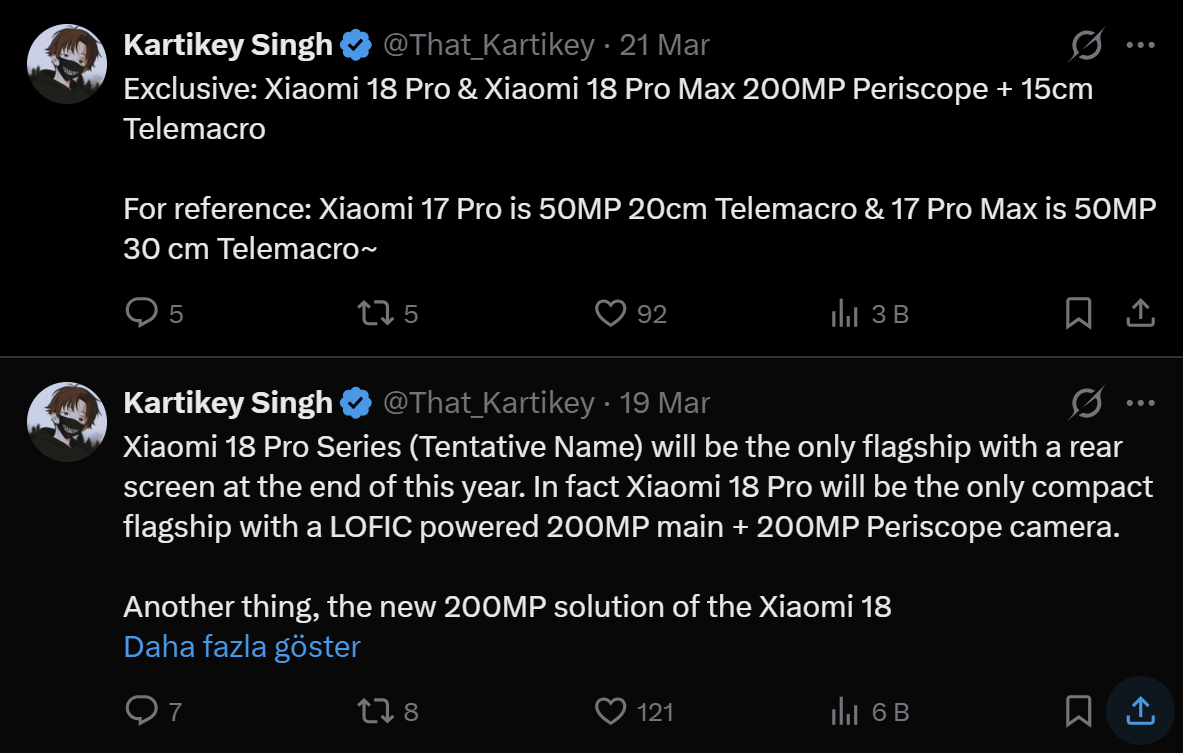Bookmark the 21 Mar tweet
The image size is (1183, 753).
(x=1078, y=313)
